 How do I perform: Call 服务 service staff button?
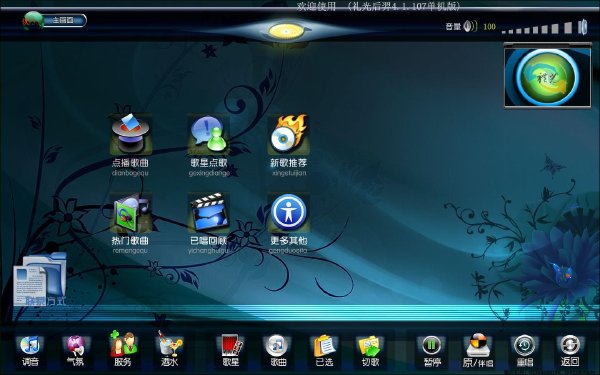(123, 350)
